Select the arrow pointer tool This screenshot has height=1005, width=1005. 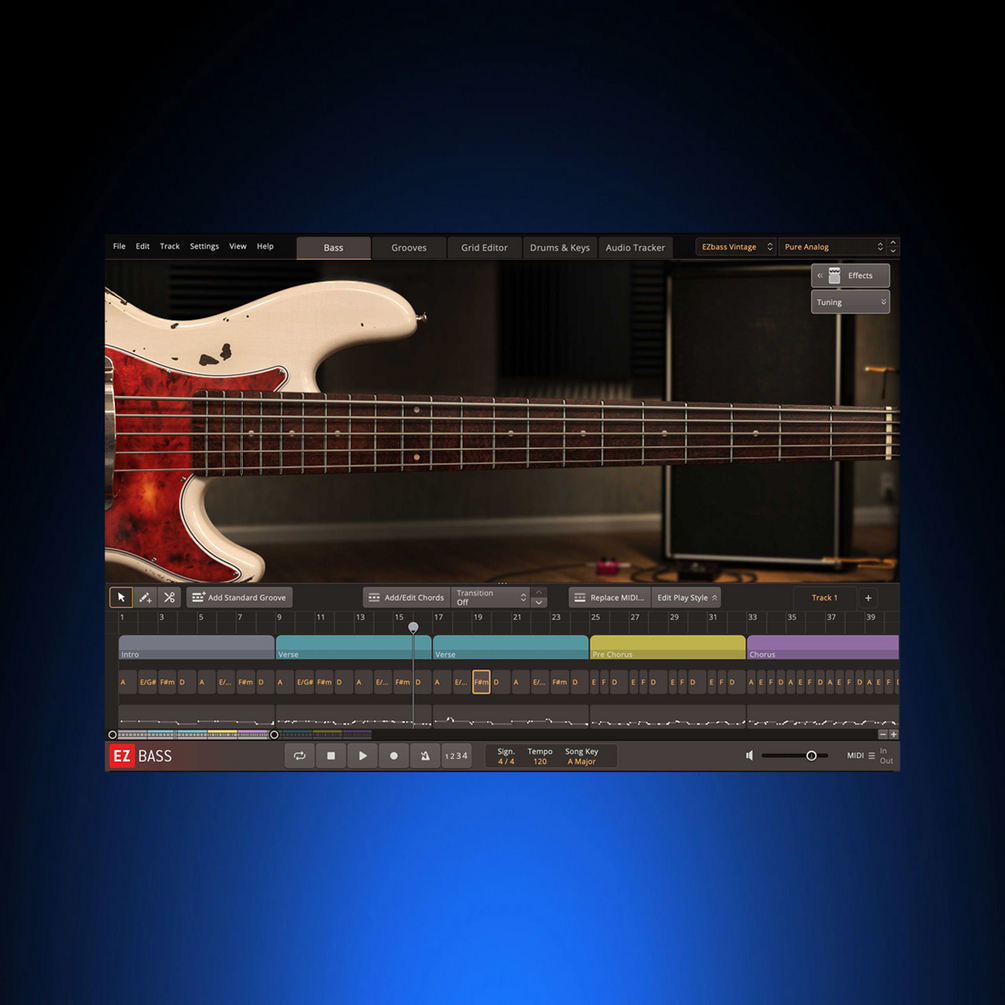pos(121,597)
